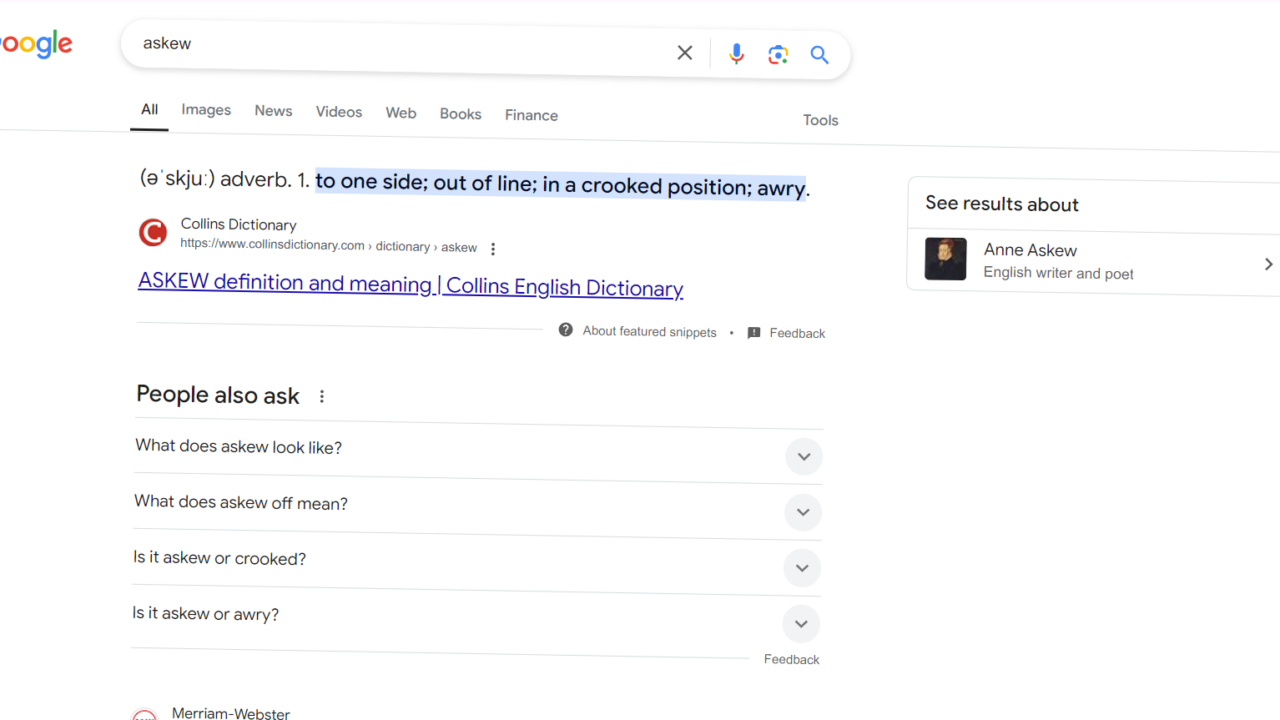
Task: Click the Feedback link below the questions
Action: [x=791, y=659]
